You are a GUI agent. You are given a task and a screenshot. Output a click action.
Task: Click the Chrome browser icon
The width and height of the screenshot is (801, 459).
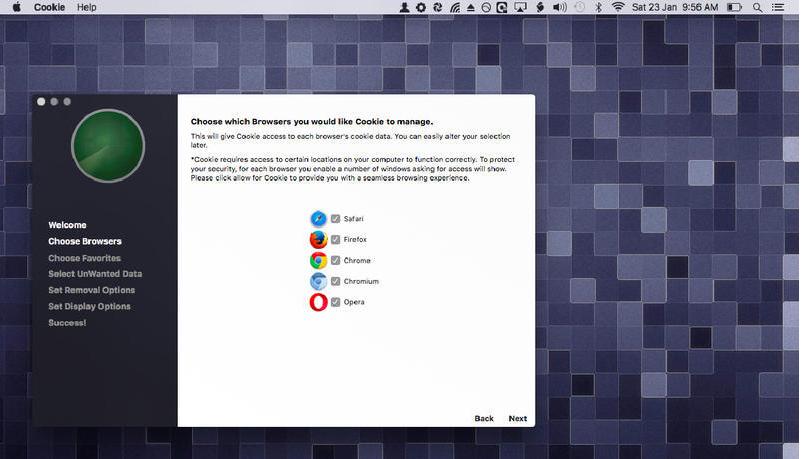(318, 260)
